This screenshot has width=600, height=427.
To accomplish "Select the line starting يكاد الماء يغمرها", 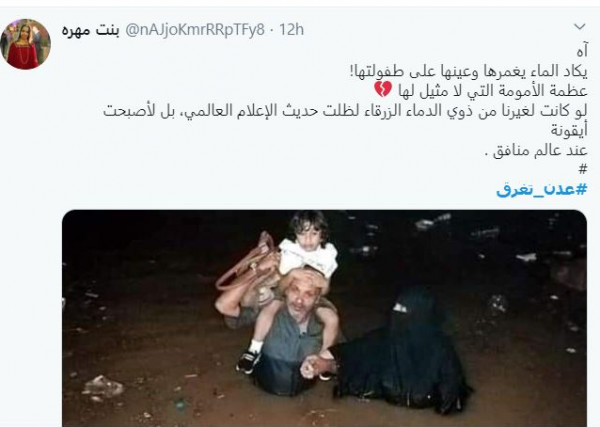I will click(x=469, y=71).
